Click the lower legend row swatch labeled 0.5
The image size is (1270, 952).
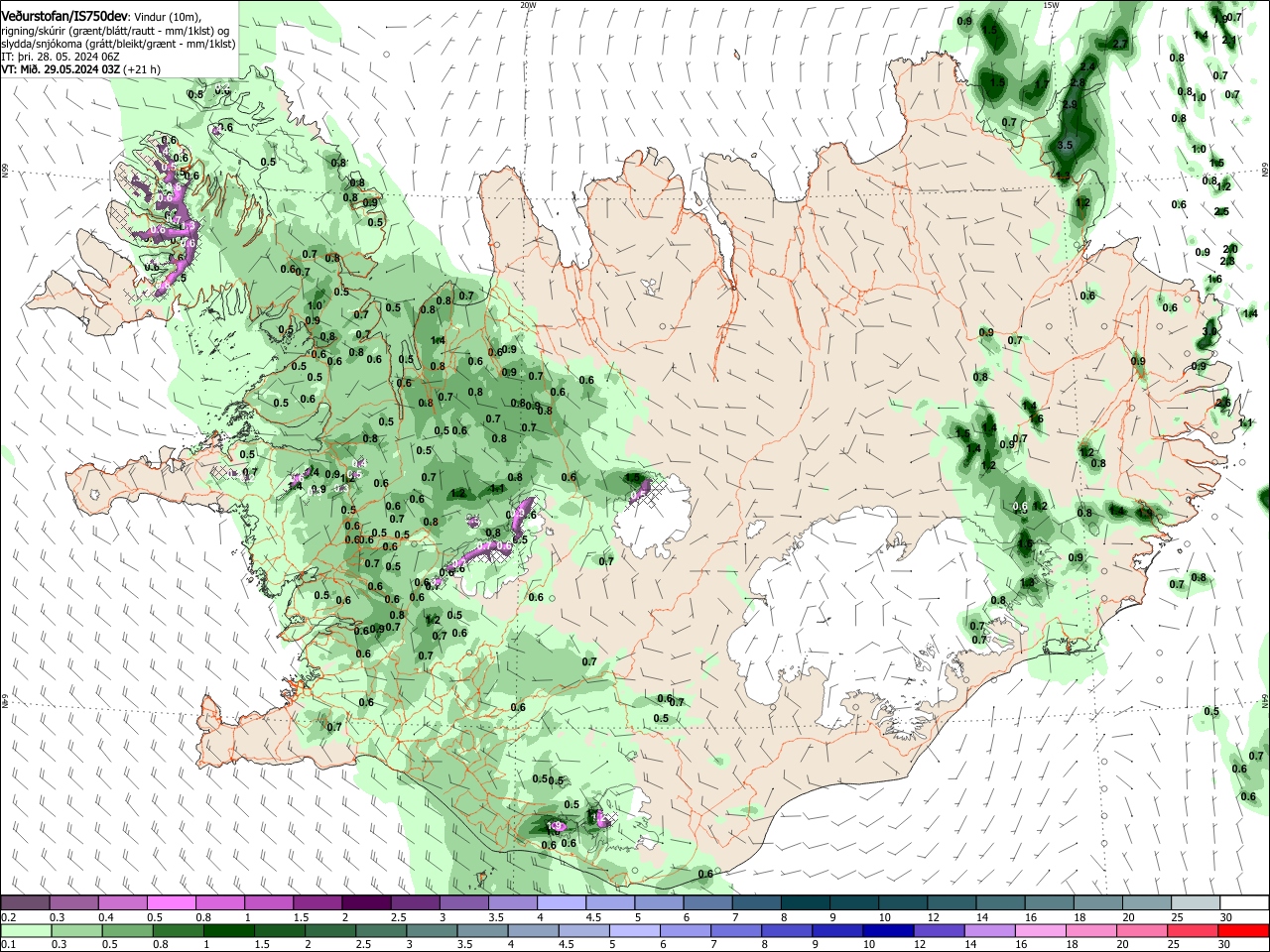(x=127, y=930)
